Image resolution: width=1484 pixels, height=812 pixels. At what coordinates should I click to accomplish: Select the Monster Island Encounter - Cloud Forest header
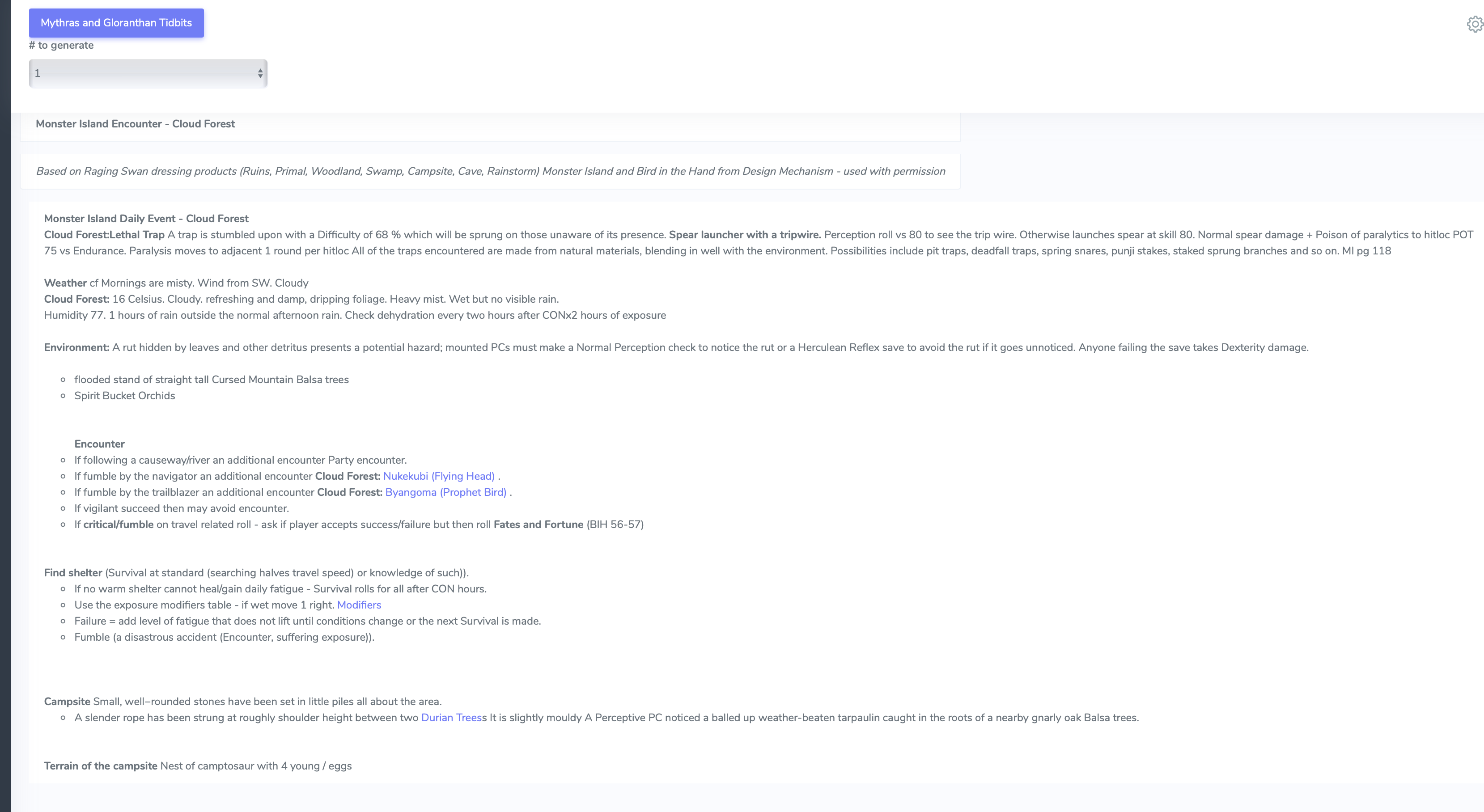(136, 124)
